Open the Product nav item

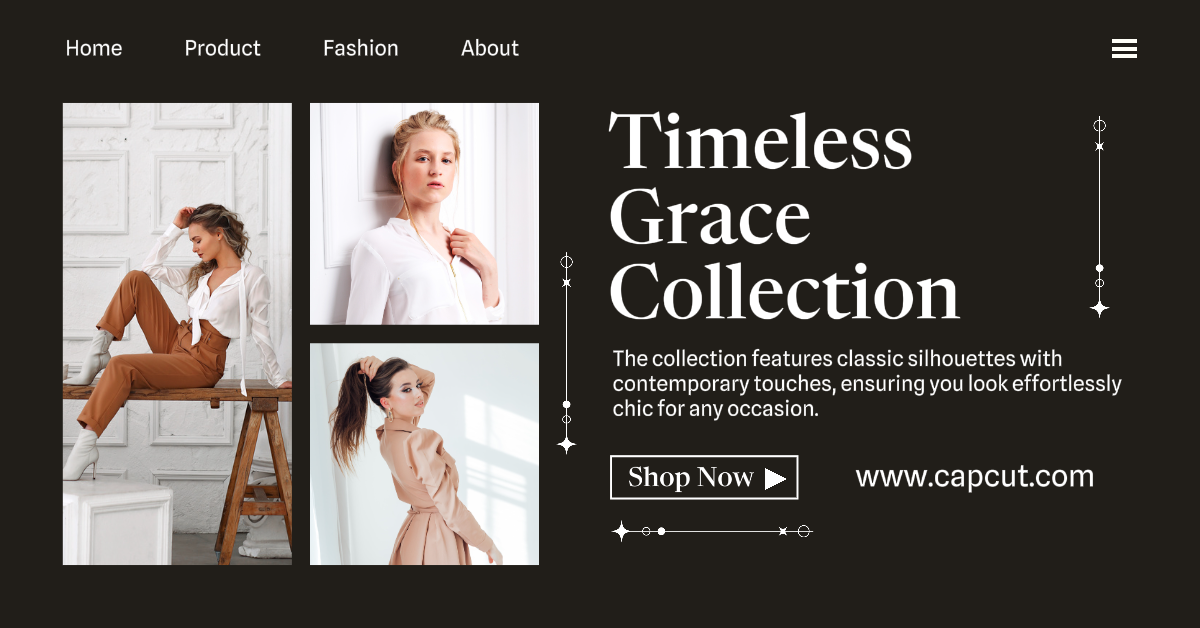[x=222, y=48]
